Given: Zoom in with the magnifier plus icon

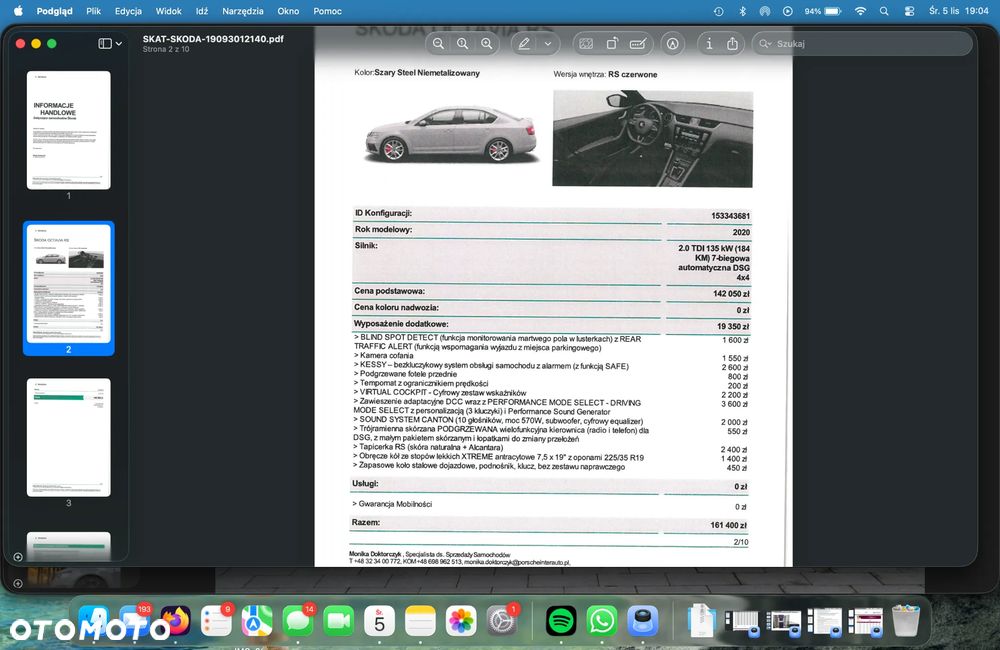Looking at the screenshot, I should (487, 43).
